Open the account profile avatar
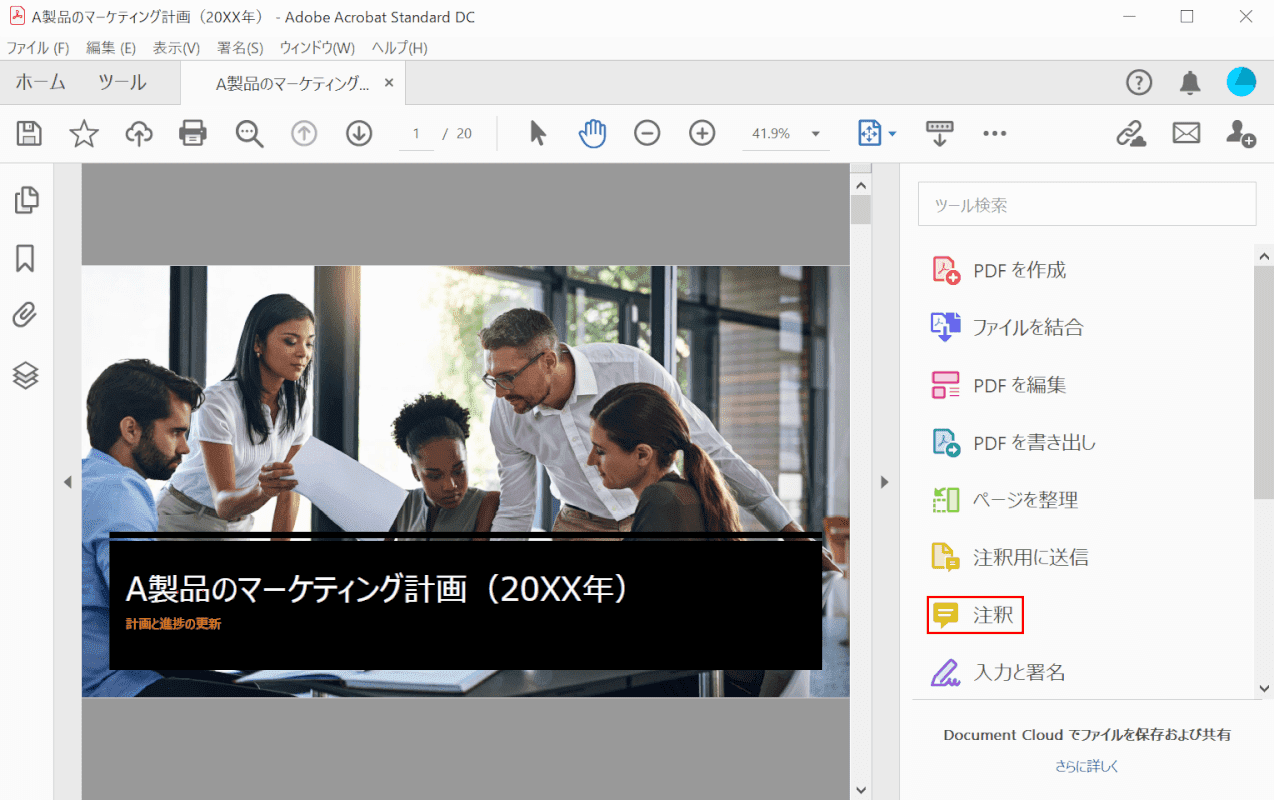 [x=1241, y=82]
